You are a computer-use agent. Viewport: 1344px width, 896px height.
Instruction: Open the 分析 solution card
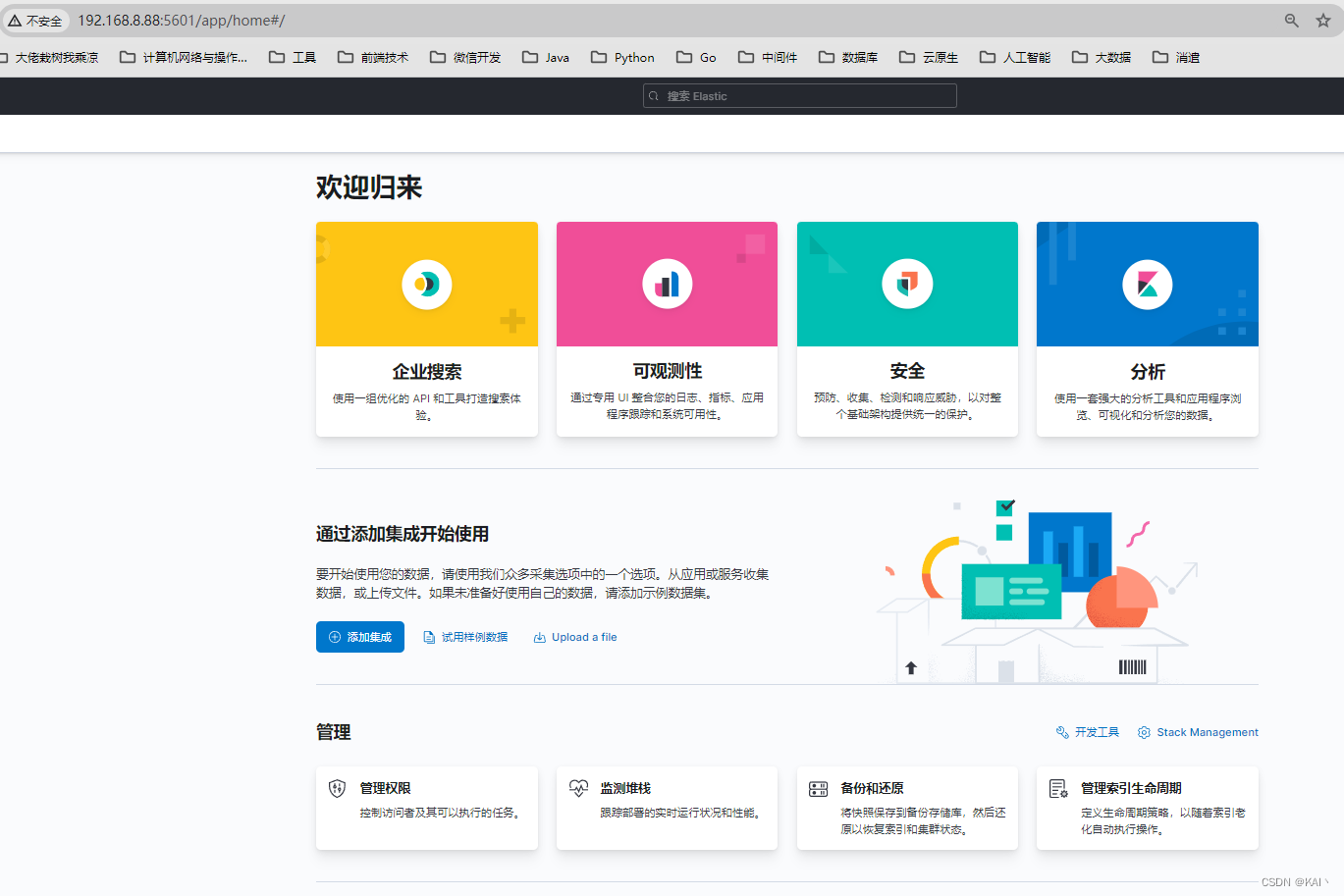pyautogui.click(x=1148, y=330)
